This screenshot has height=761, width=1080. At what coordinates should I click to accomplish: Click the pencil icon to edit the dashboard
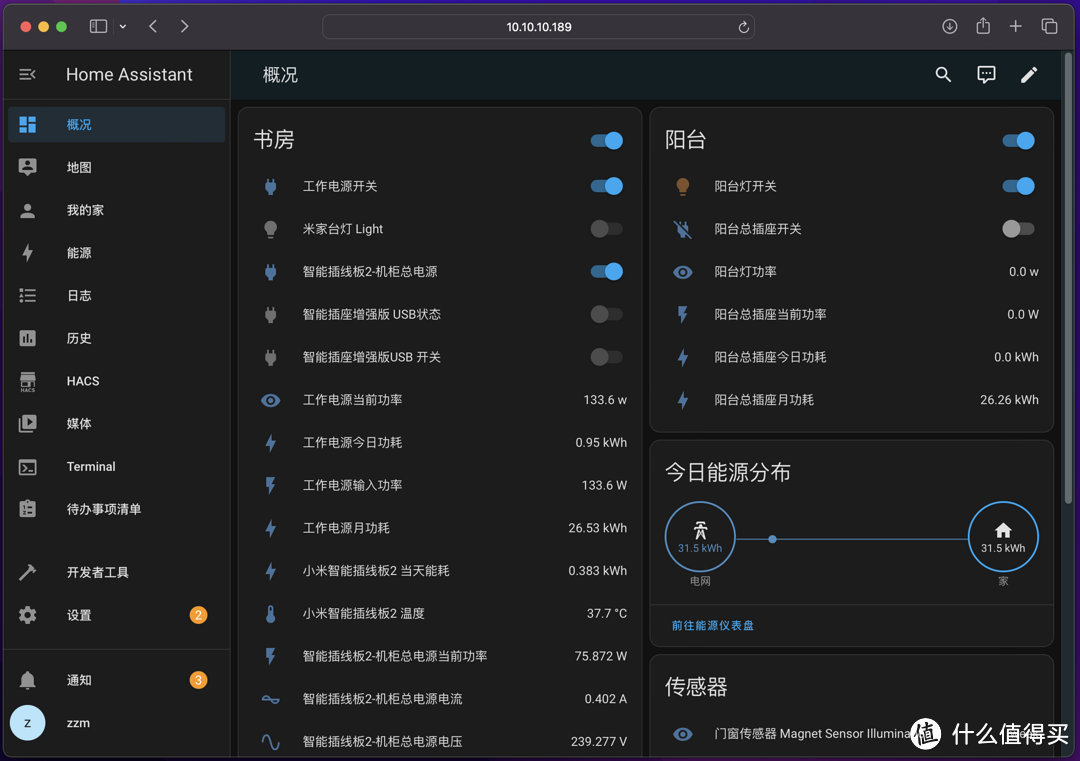point(1029,74)
